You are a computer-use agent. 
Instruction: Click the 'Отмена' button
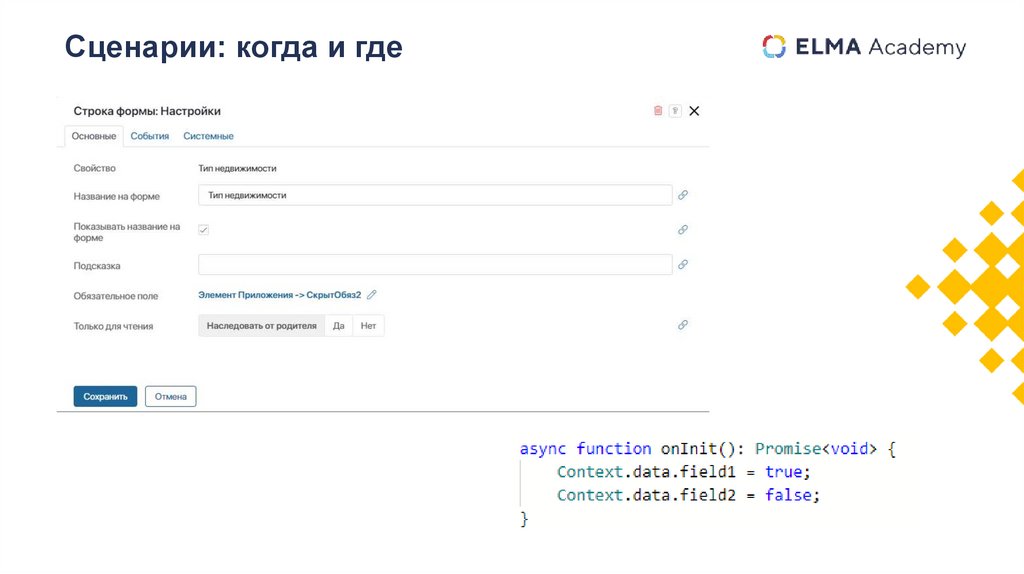point(171,396)
